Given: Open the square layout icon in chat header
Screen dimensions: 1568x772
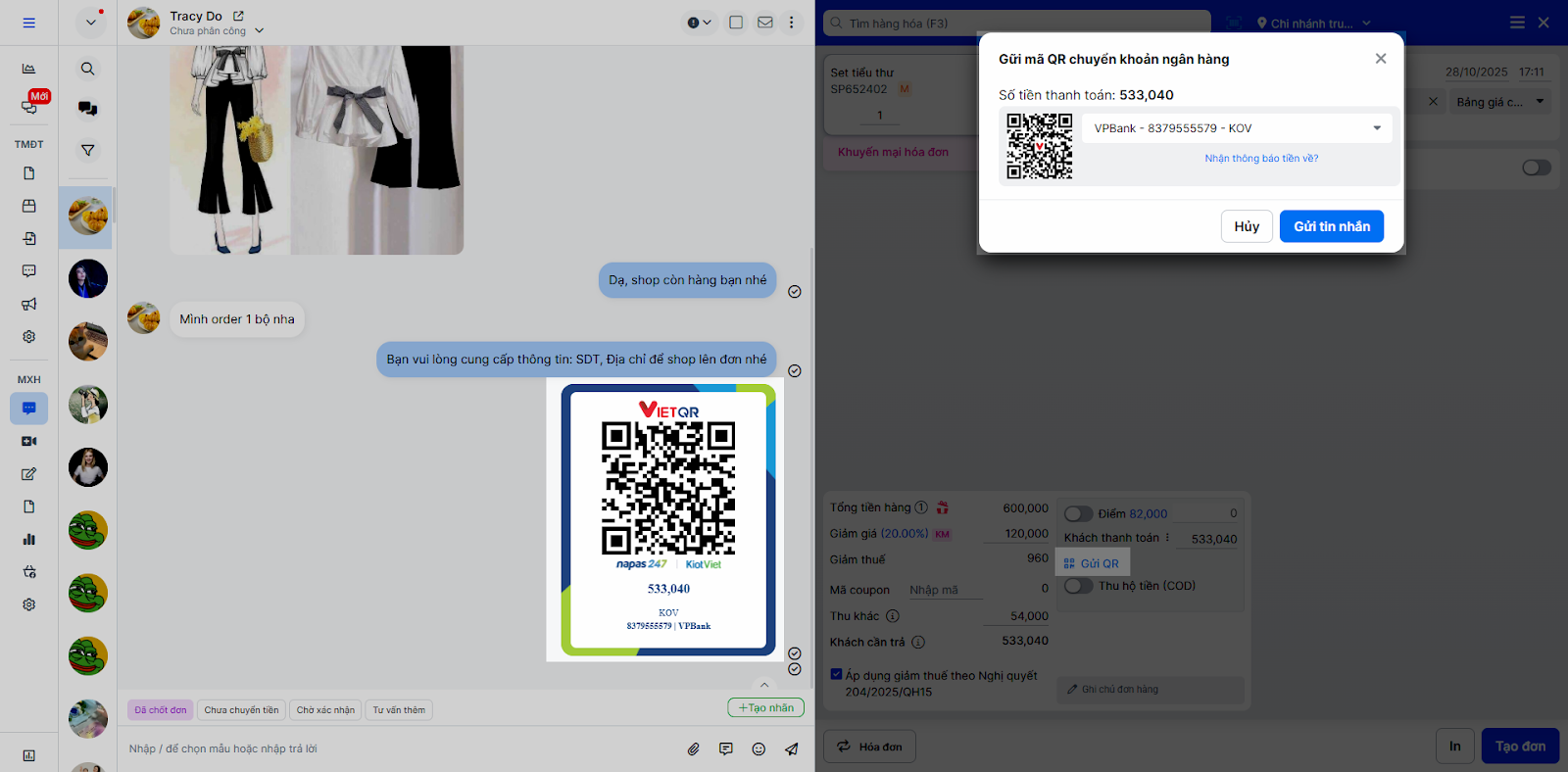Looking at the screenshot, I should click(x=736, y=23).
